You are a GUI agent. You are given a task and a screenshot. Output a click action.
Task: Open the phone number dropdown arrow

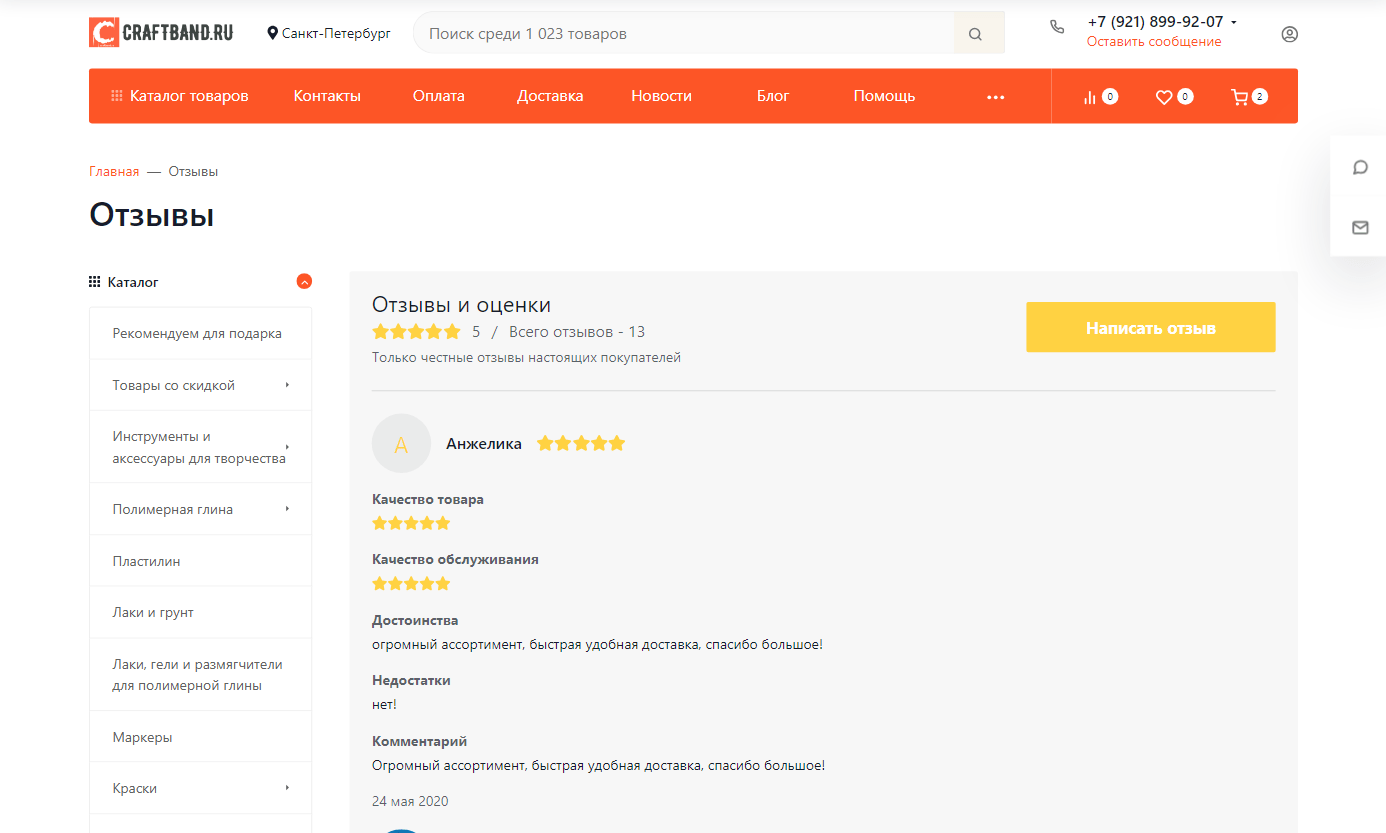pyautogui.click(x=1233, y=22)
